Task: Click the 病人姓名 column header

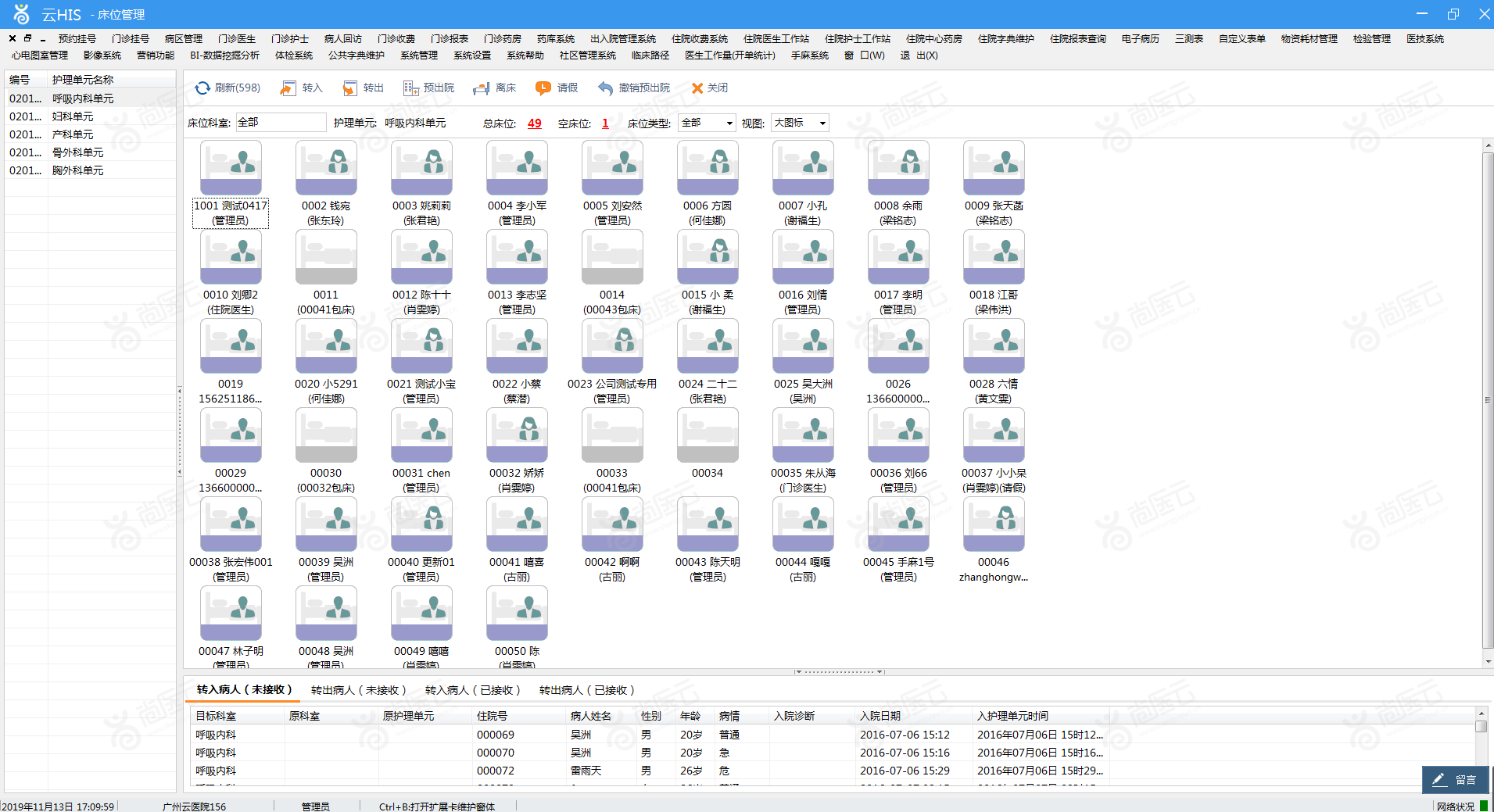Action: click(601, 716)
